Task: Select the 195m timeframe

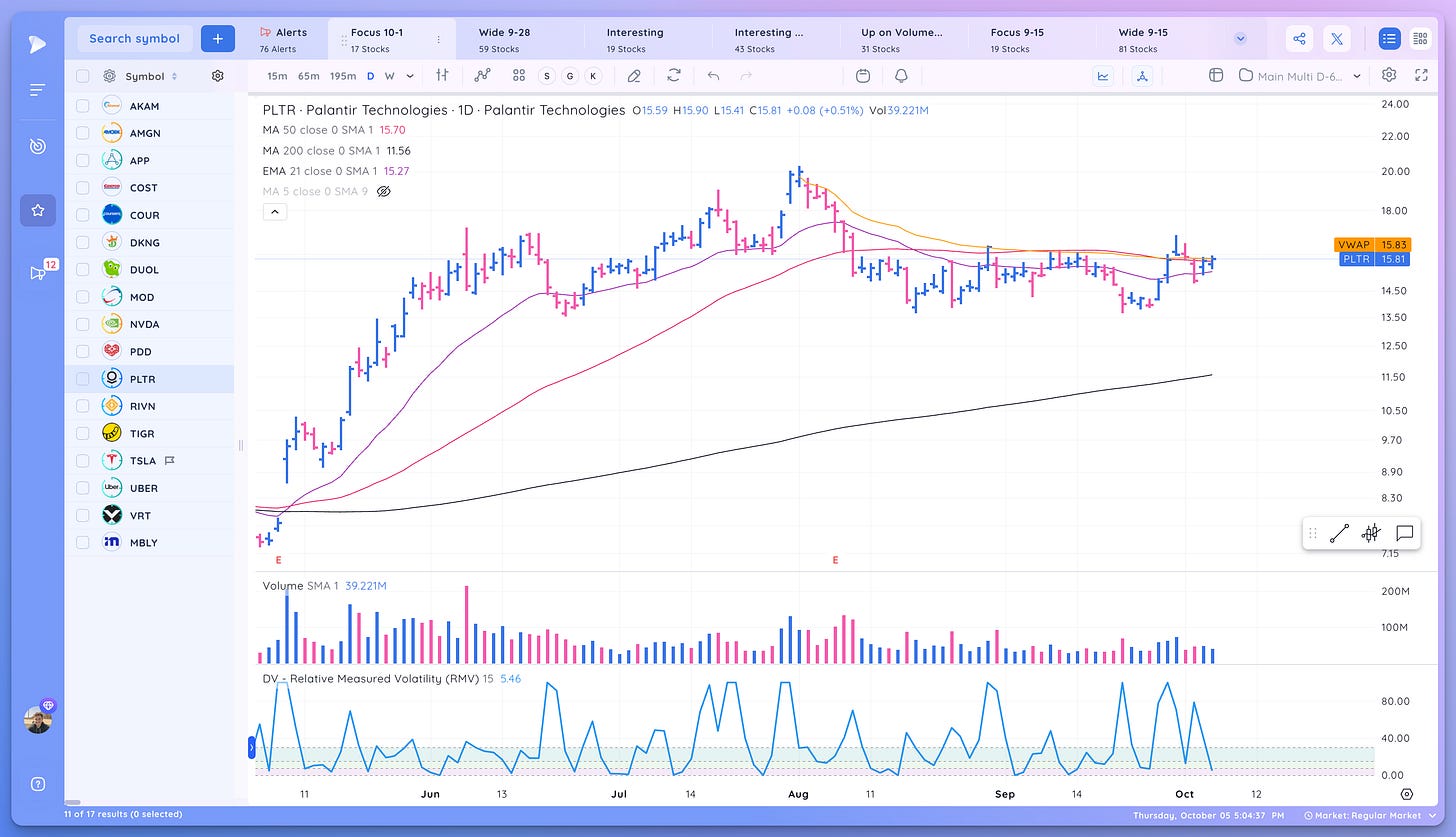Action: click(x=343, y=75)
